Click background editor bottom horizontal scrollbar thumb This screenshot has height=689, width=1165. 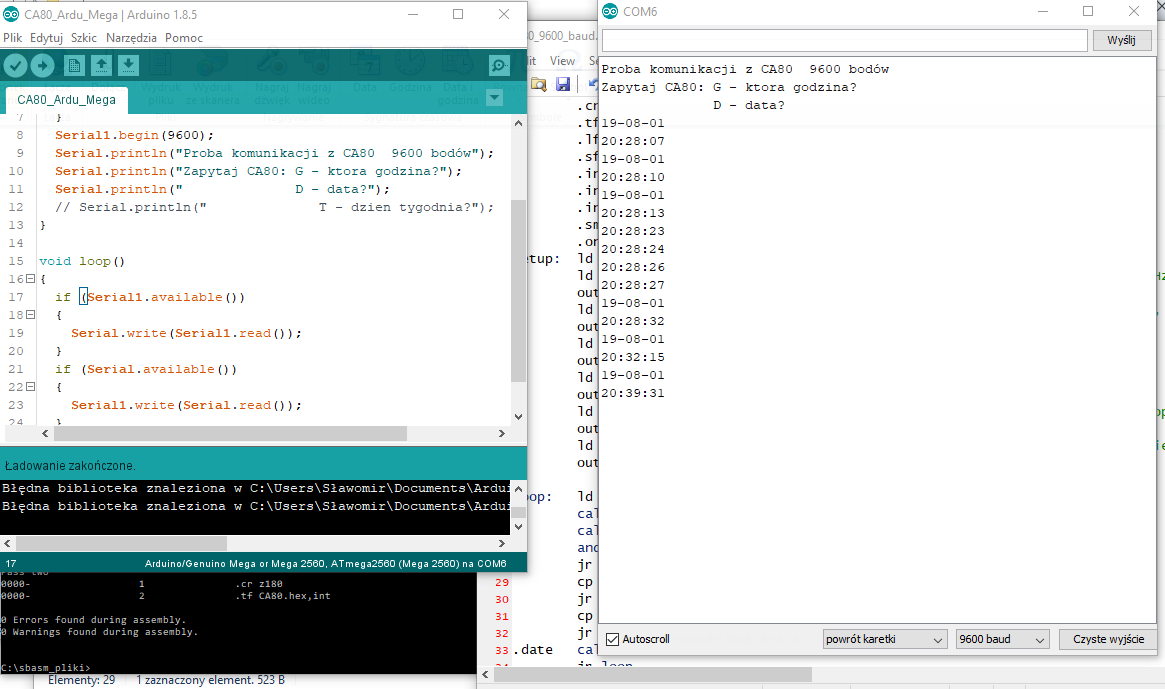click(x=653, y=674)
